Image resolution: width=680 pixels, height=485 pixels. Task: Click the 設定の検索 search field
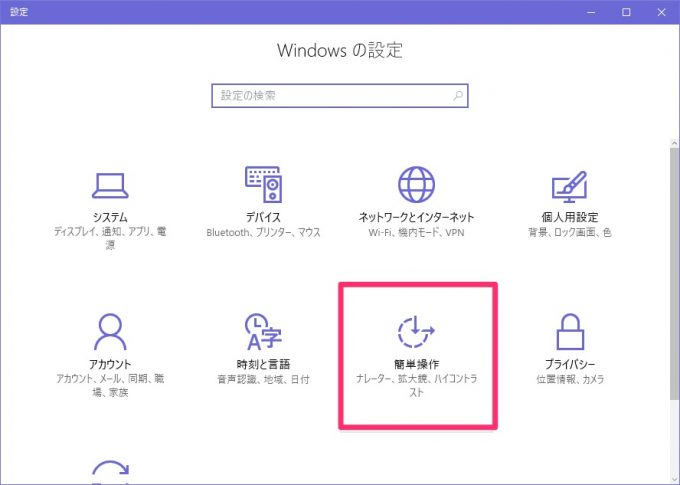tap(340, 95)
